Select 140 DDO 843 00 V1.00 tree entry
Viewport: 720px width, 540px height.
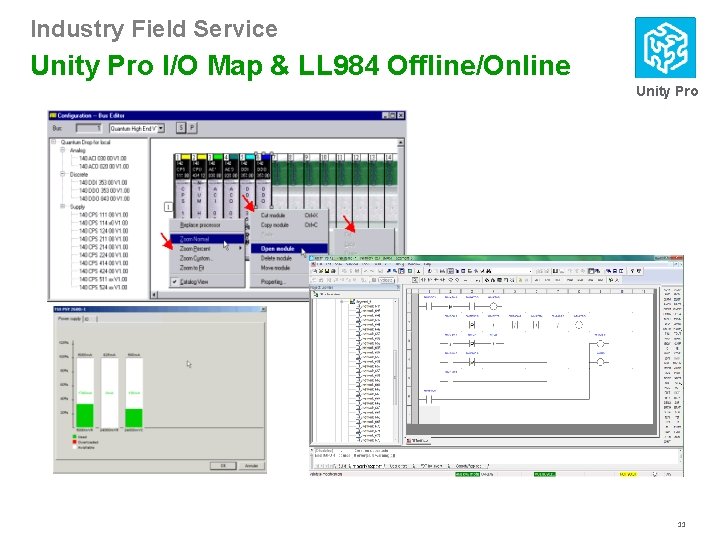coord(104,198)
